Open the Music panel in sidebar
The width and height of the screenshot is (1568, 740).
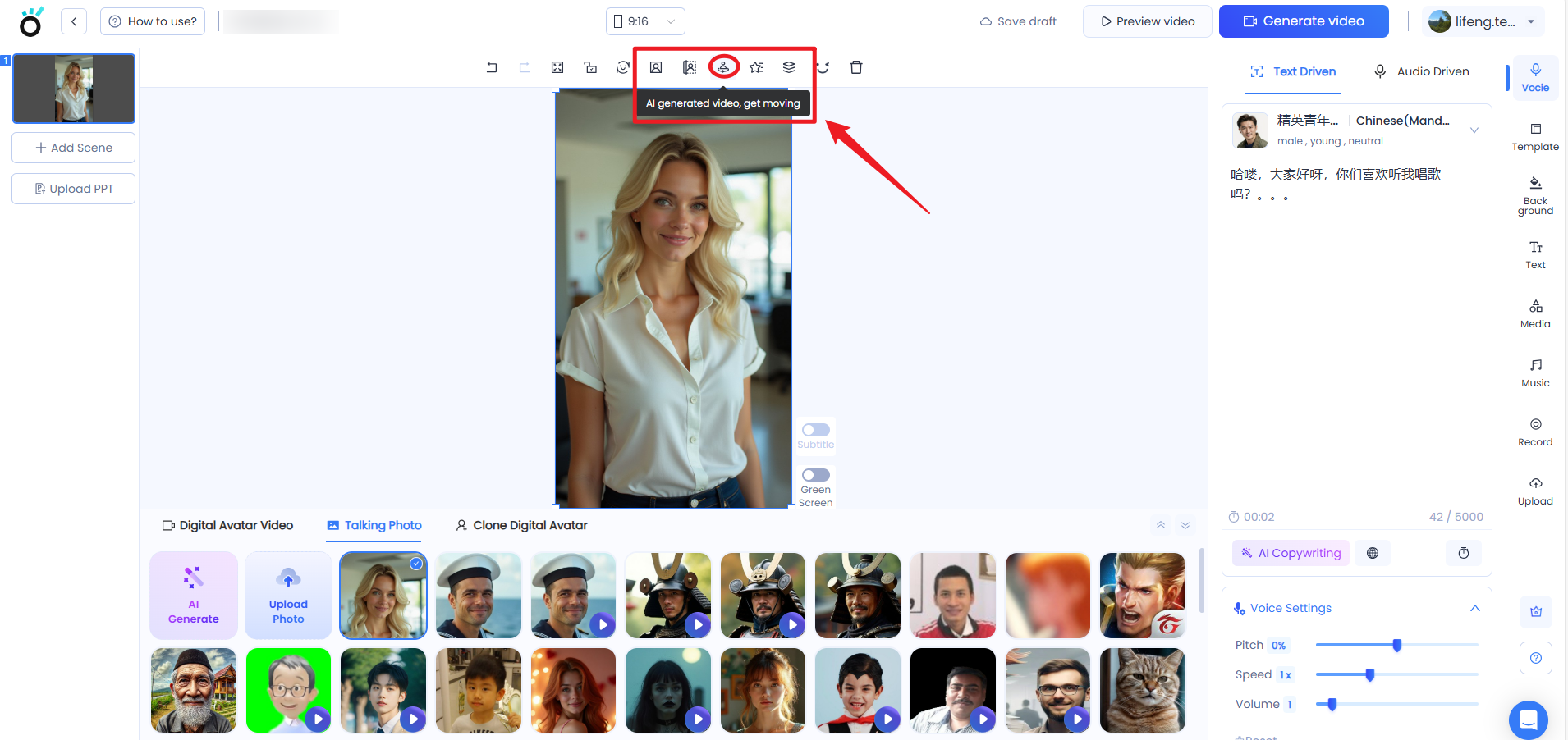point(1535,372)
